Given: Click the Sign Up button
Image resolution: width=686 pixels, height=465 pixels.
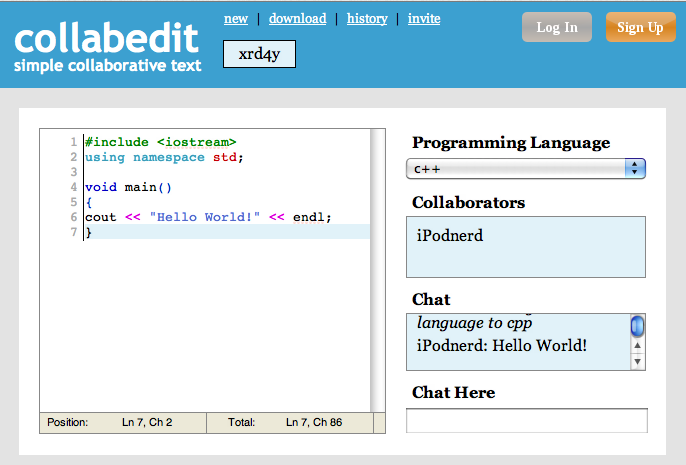Looking at the screenshot, I should 640,27.
